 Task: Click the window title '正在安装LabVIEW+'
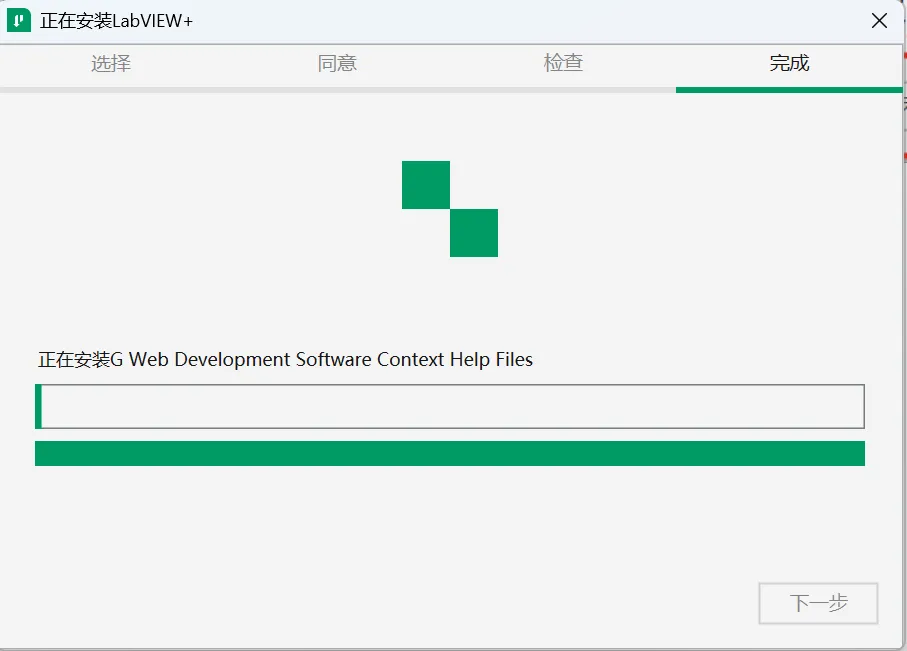pyautogui.click(x=116, y=21)
